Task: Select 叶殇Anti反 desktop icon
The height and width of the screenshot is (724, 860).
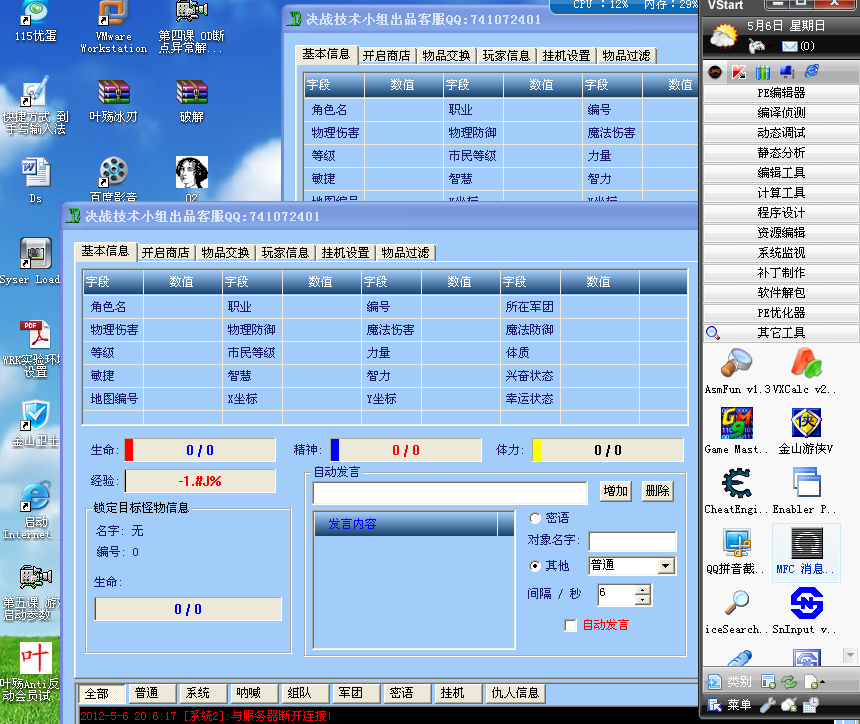Action: [x=36, y=658]
